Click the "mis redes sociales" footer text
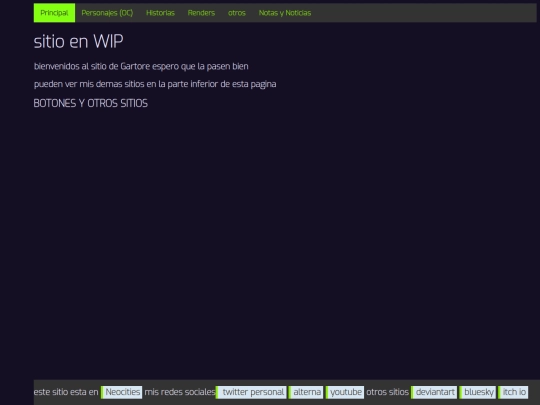Image resolution: width=540 pixels, height=405 pixels. tap(180, 392)
